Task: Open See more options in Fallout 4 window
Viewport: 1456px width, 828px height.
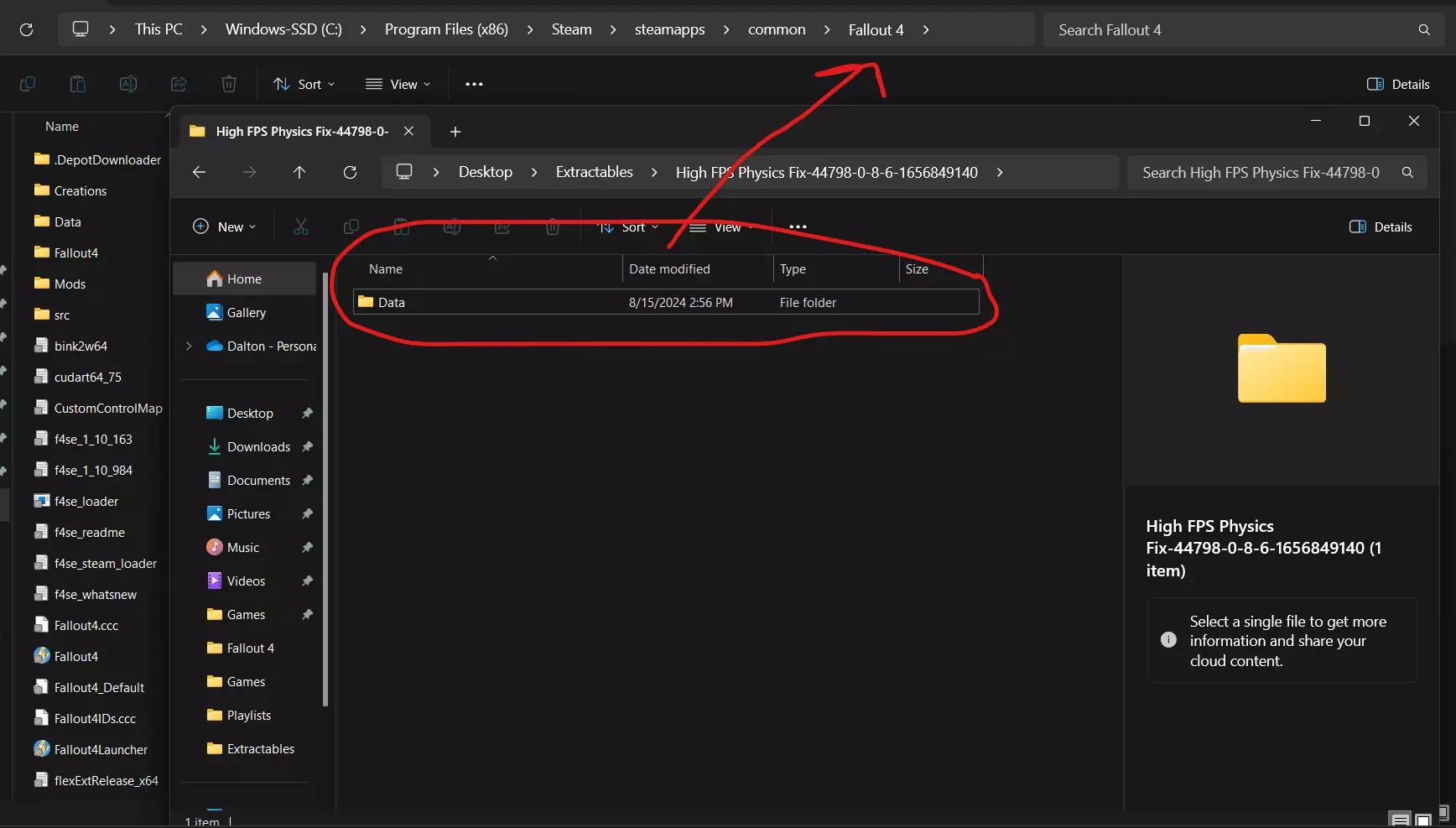Action: click(474, 84)
